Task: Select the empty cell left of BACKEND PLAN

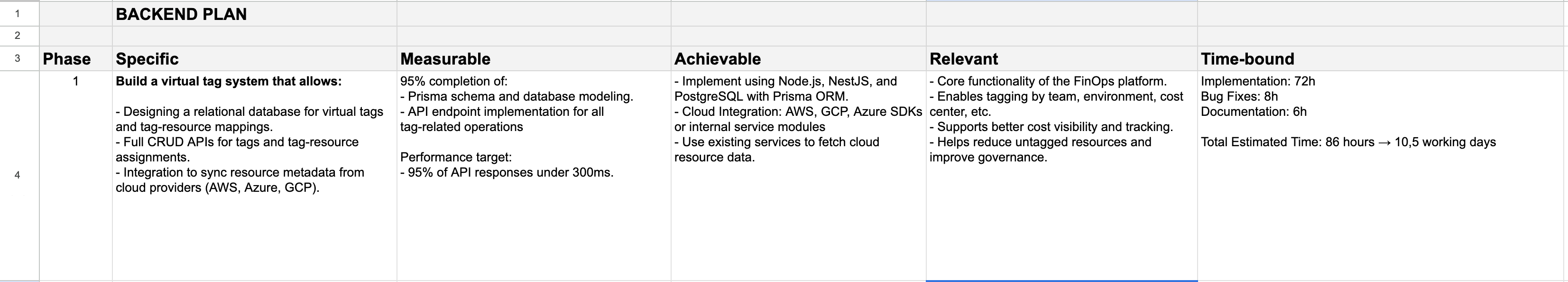Action: [75, 13]
